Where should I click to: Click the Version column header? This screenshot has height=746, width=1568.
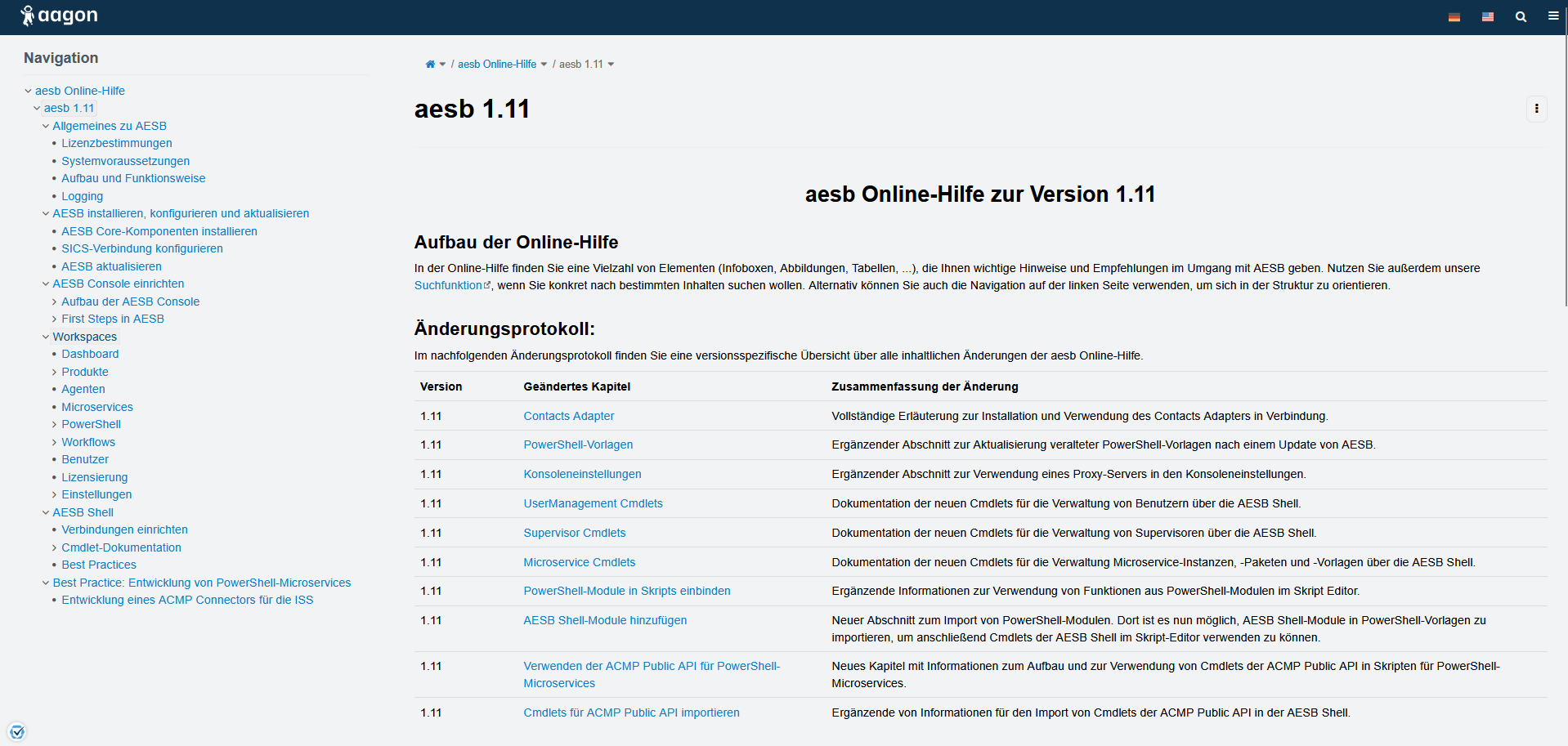(441, 386)
